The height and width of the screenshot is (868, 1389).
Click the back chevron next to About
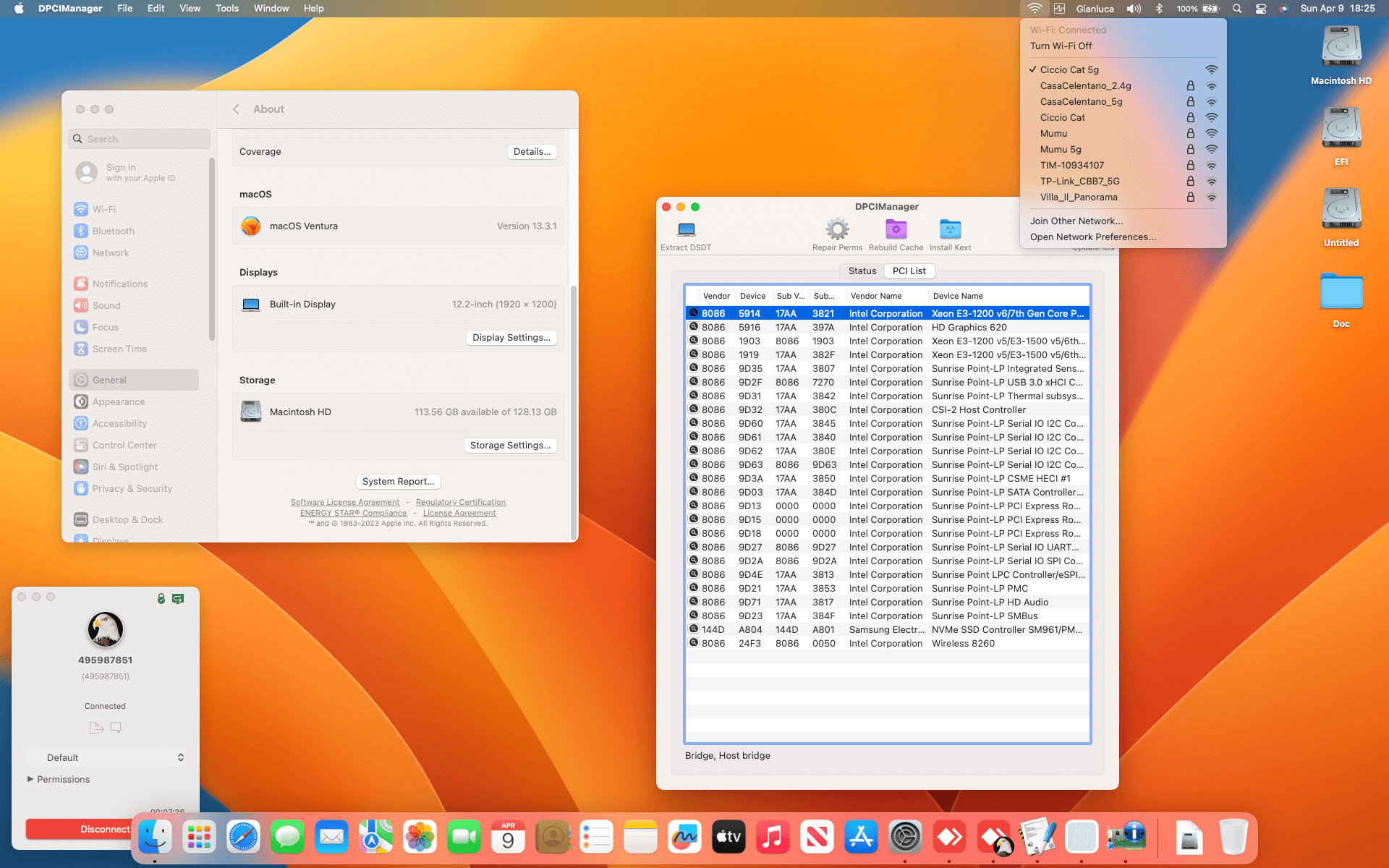tap(236, 109)
